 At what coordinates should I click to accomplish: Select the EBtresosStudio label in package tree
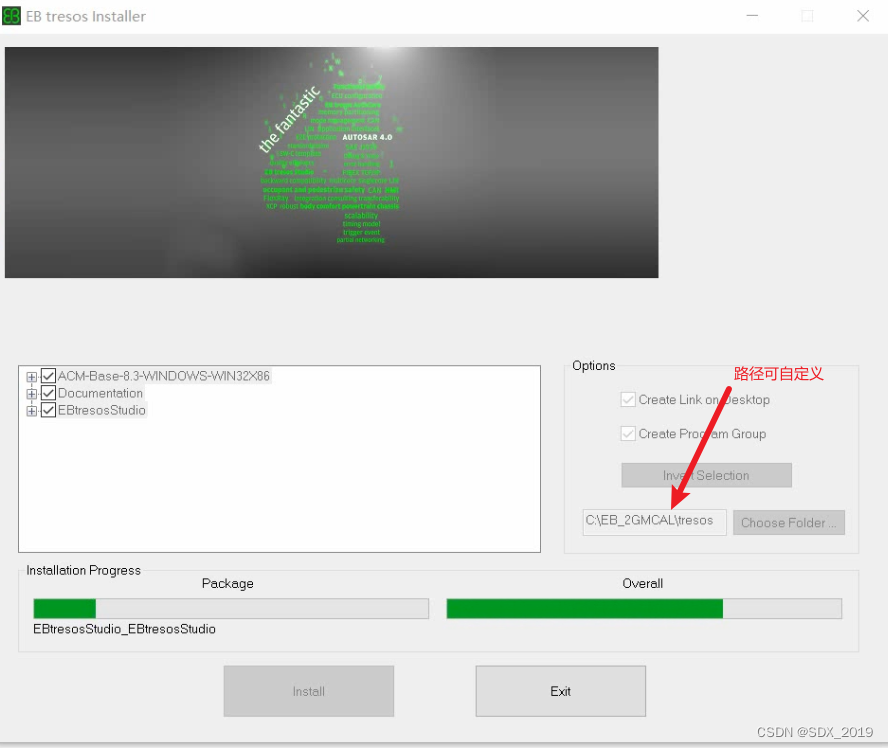tap(102, 410)
